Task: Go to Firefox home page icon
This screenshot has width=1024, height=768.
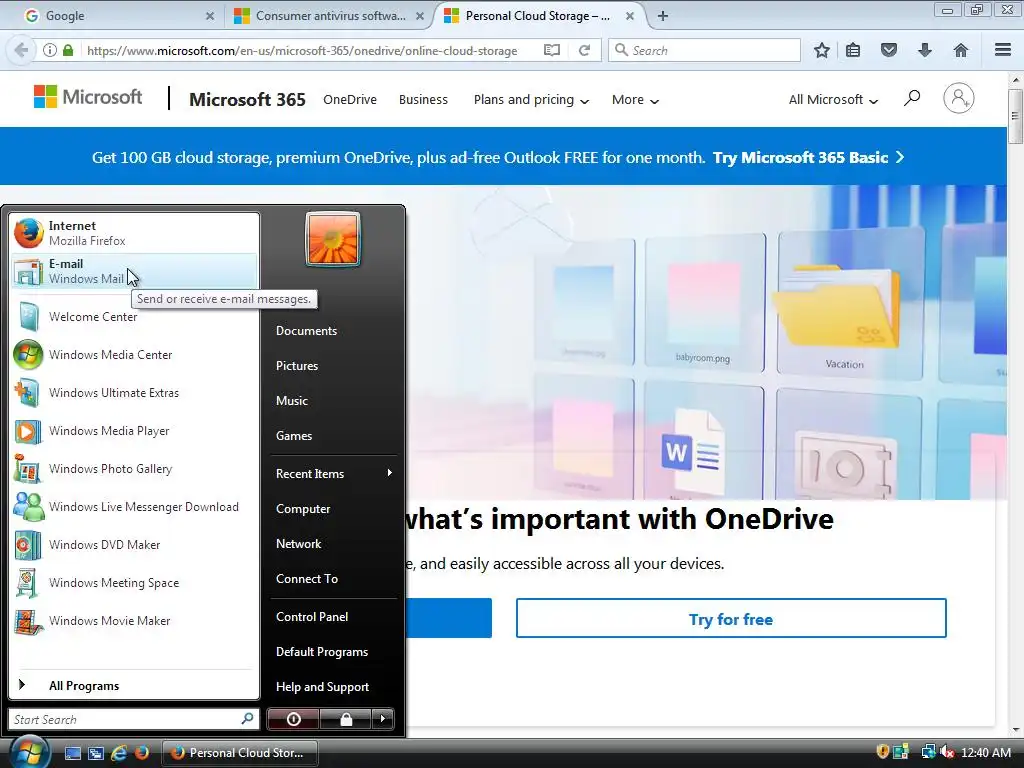Action: [x=961, y=50]
